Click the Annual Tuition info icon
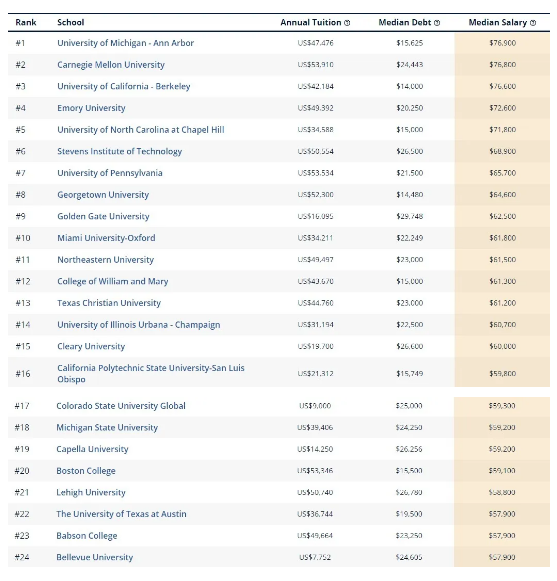 [347, 23]
